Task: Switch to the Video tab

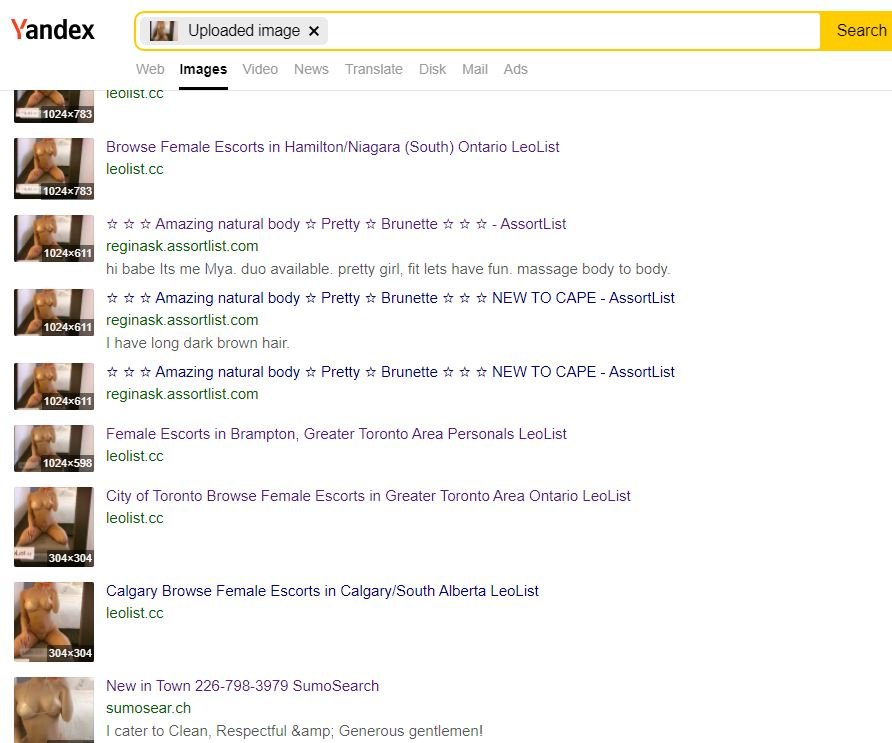Action: coord(260,69)
